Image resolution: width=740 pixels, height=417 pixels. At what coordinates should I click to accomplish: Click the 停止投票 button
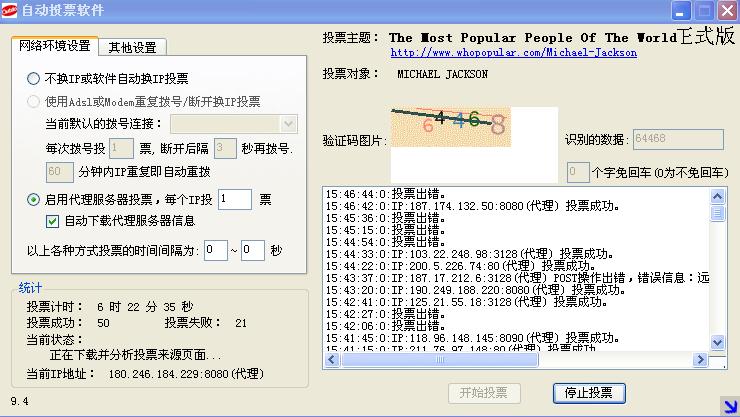(589, 392)
